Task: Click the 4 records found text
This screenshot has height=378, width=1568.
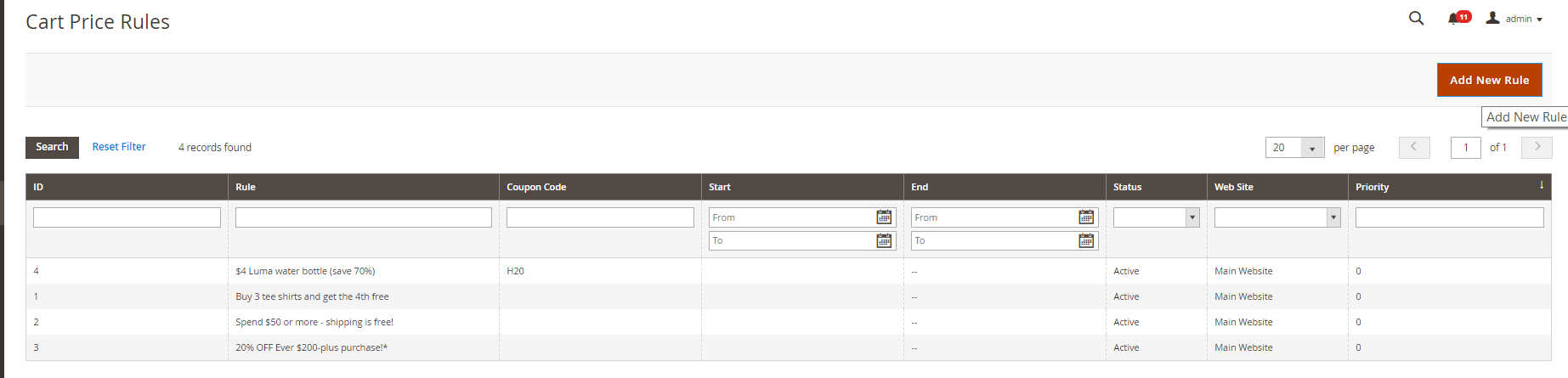Action: click(x=215, y=148)
